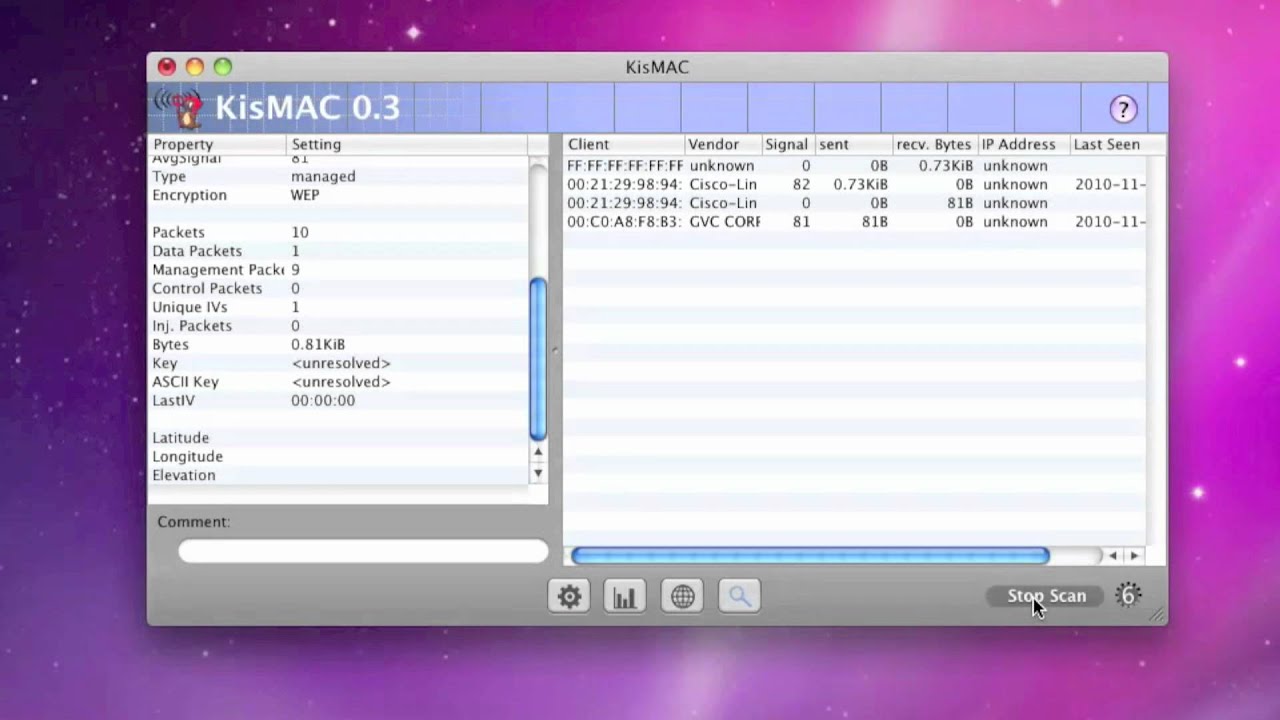
Task: Select the Type managed property row
Action: (338, 176)
